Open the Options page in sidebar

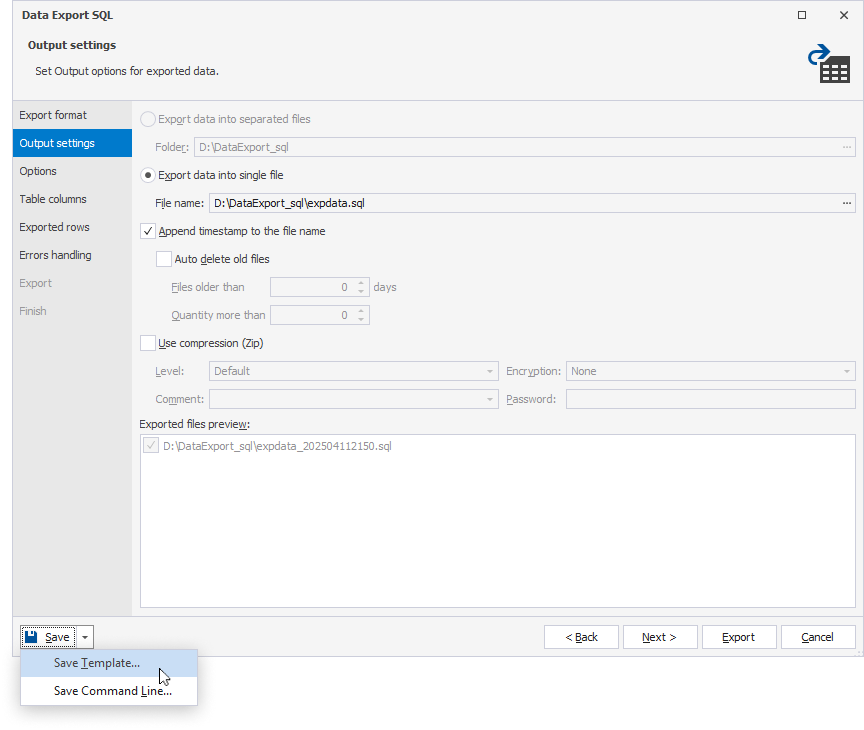(x=38, y=171)
